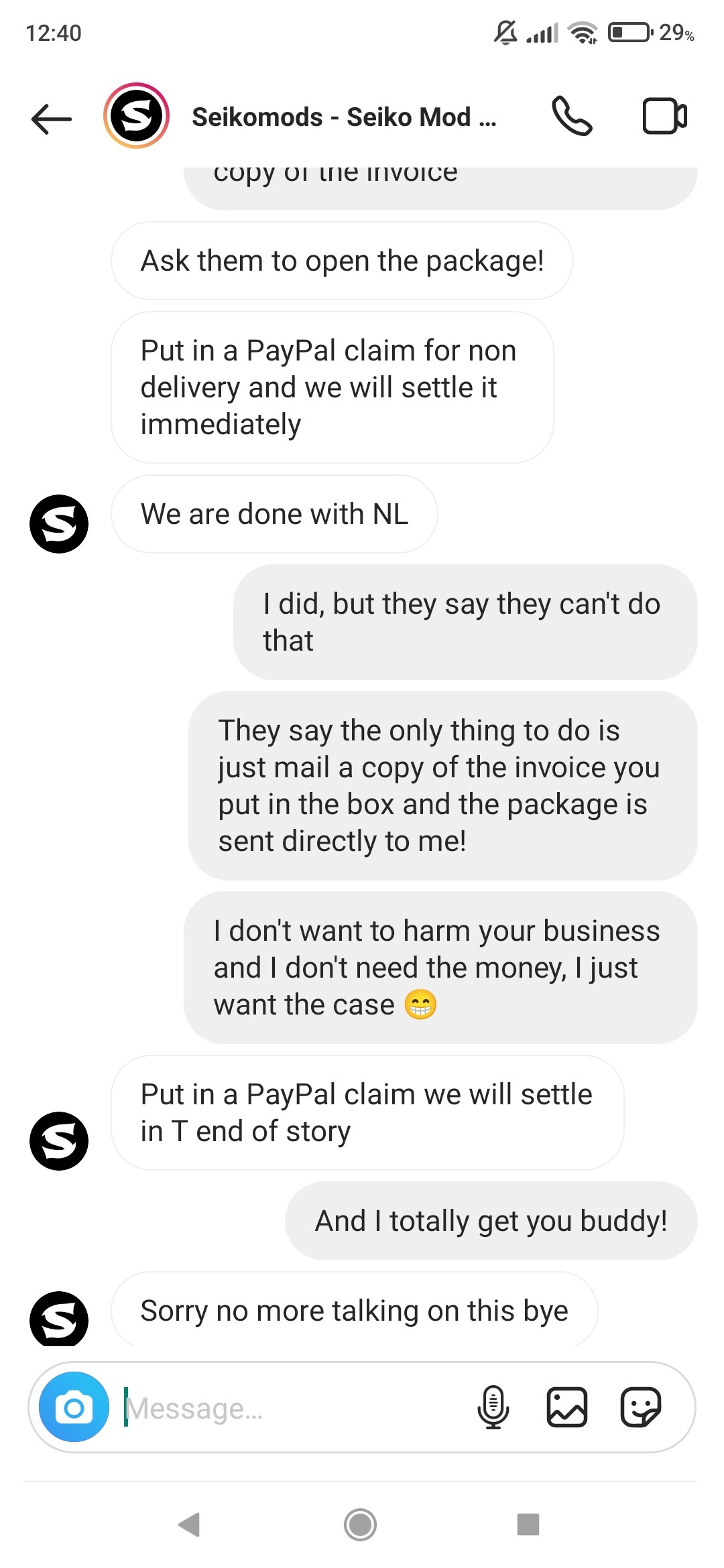Tap avatar beside 'Sorry no more talking'
Image resolution: width=724 pixels, height=1568 pixels.
[59, 1319]
